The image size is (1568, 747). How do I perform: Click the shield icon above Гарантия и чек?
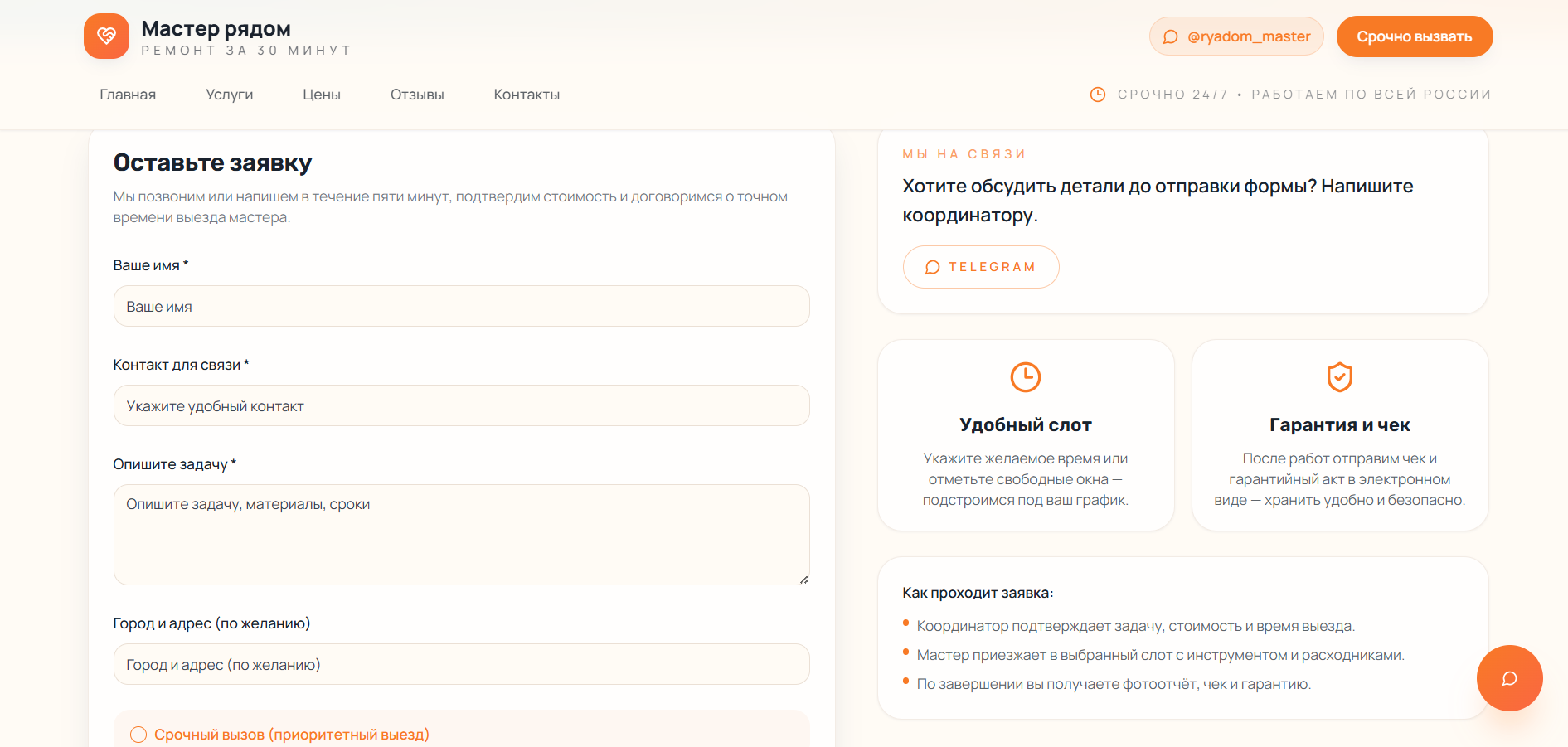(1340, 377)
